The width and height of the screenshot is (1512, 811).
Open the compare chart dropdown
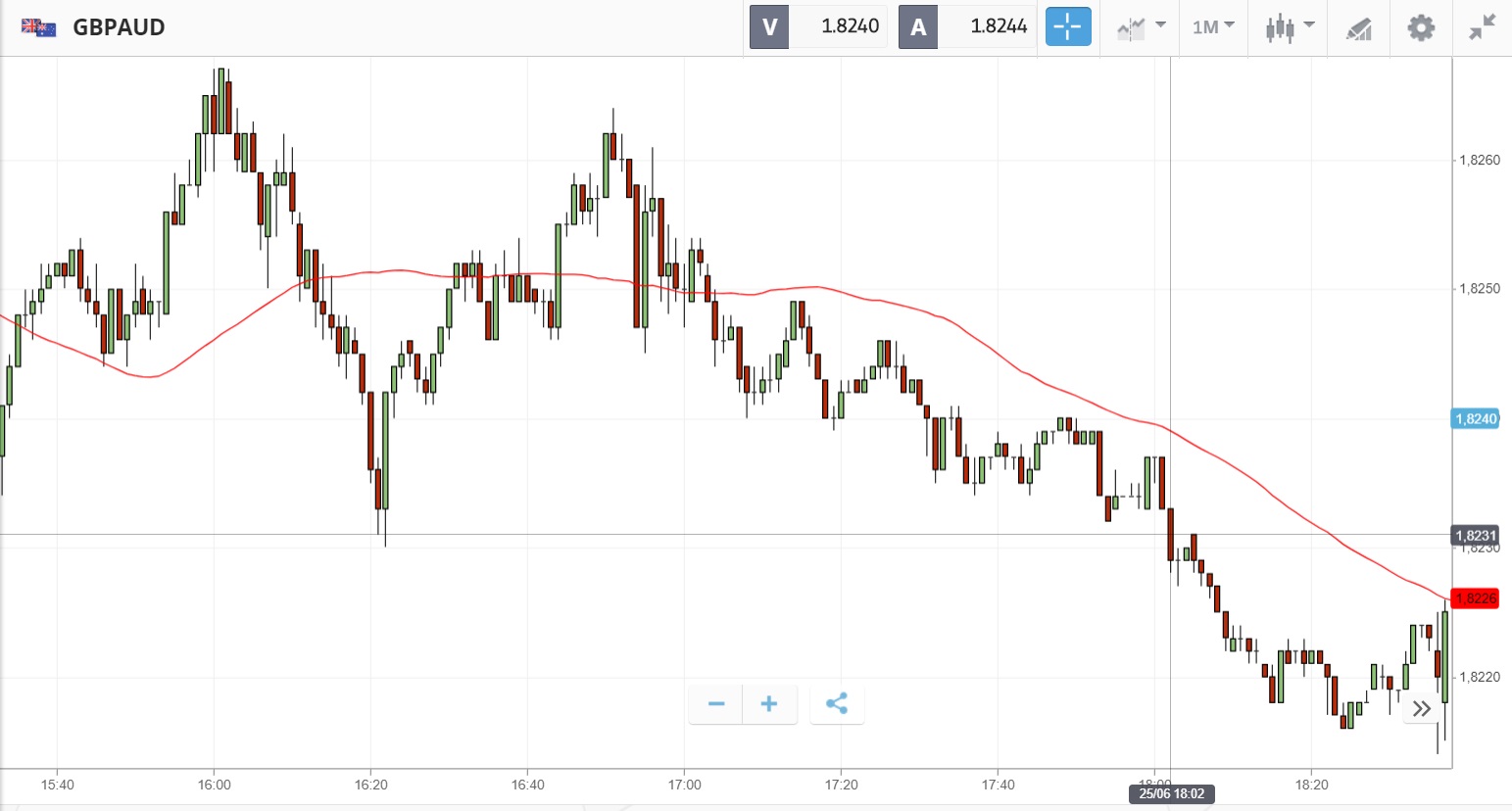point(1141,27)
